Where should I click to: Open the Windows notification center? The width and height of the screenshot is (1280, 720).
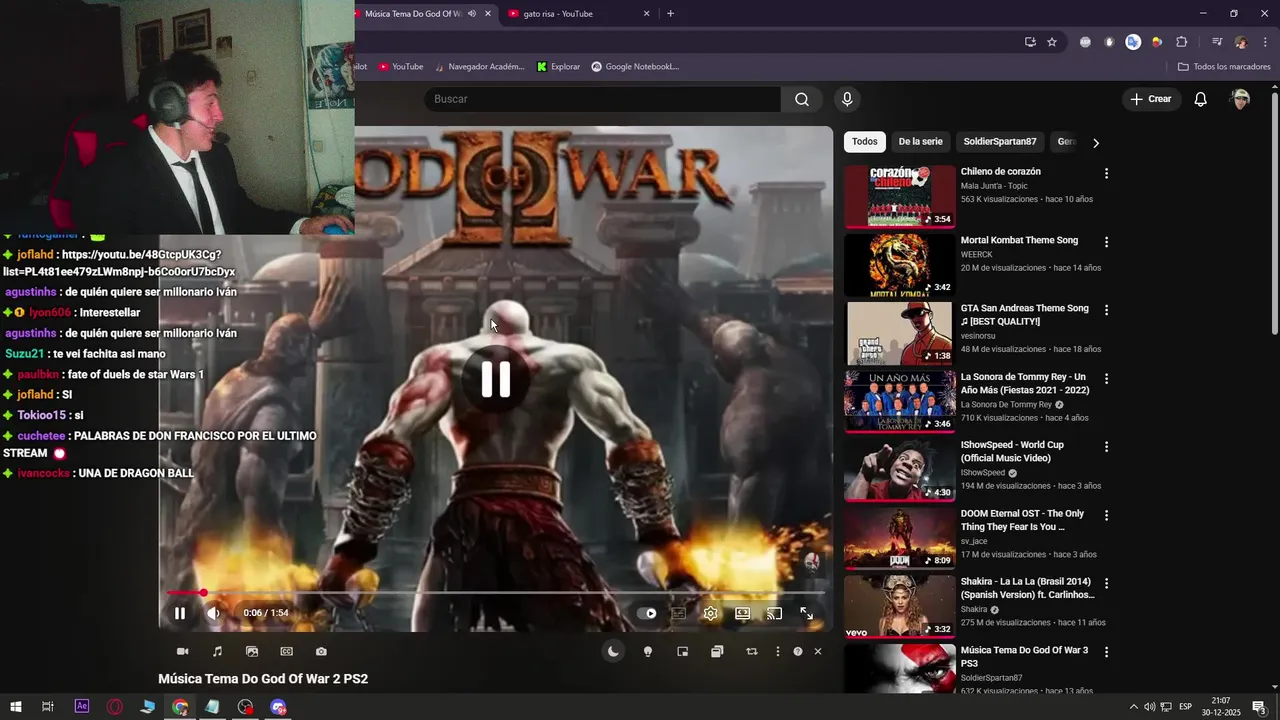tap(1260, 707)
